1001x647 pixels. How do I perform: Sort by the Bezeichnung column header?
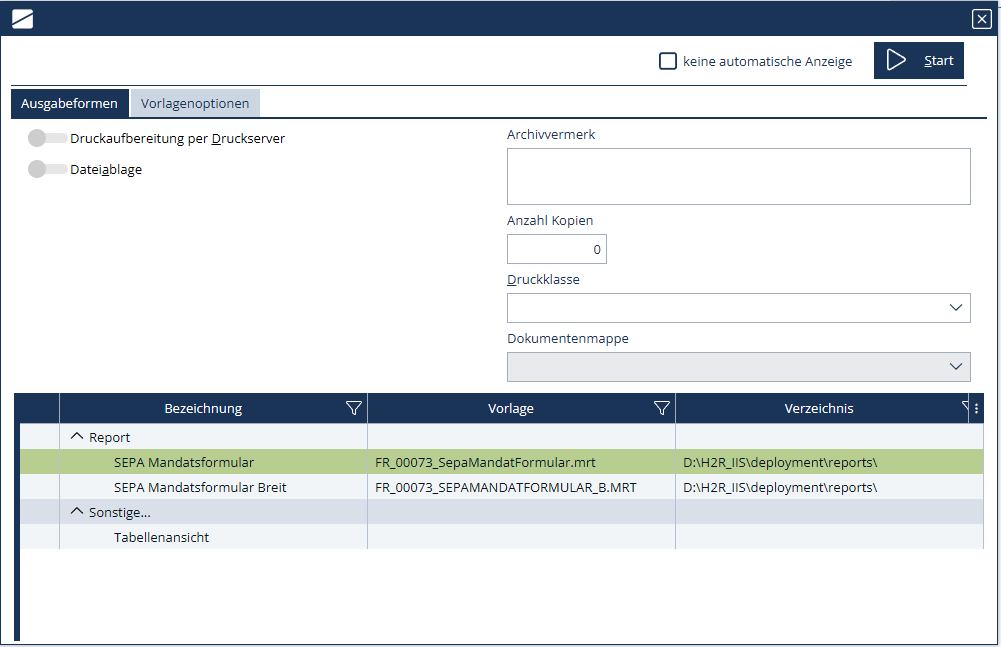tap(203, 409)
